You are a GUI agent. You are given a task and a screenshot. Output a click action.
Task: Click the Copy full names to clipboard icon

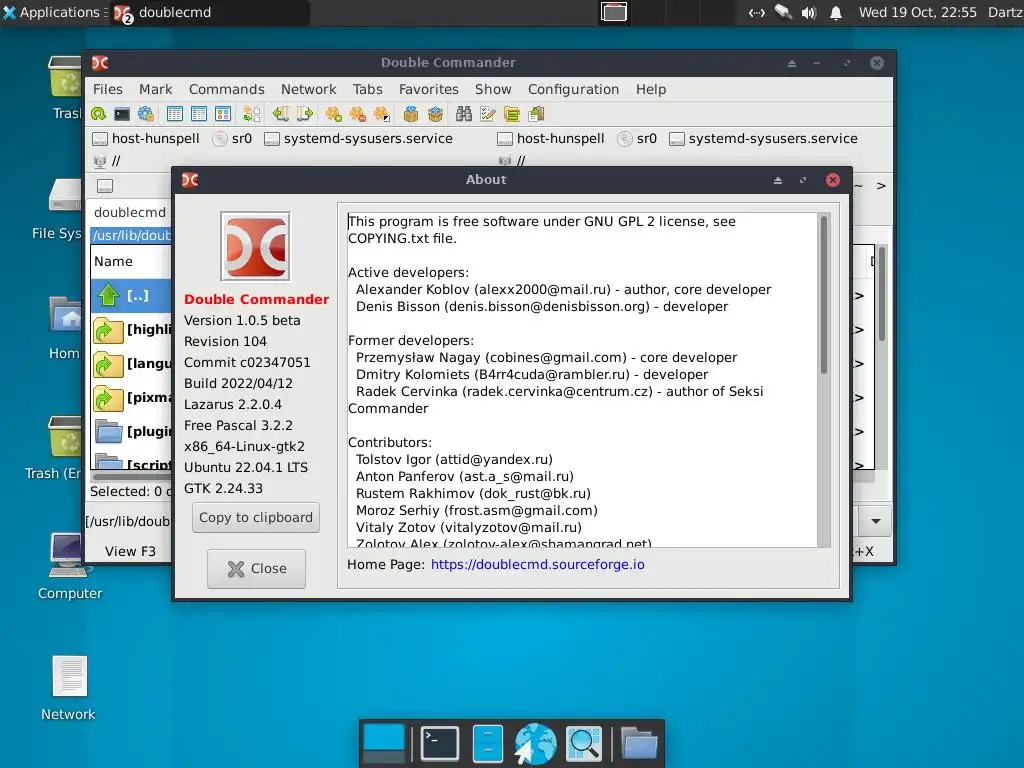click(536, 114)
